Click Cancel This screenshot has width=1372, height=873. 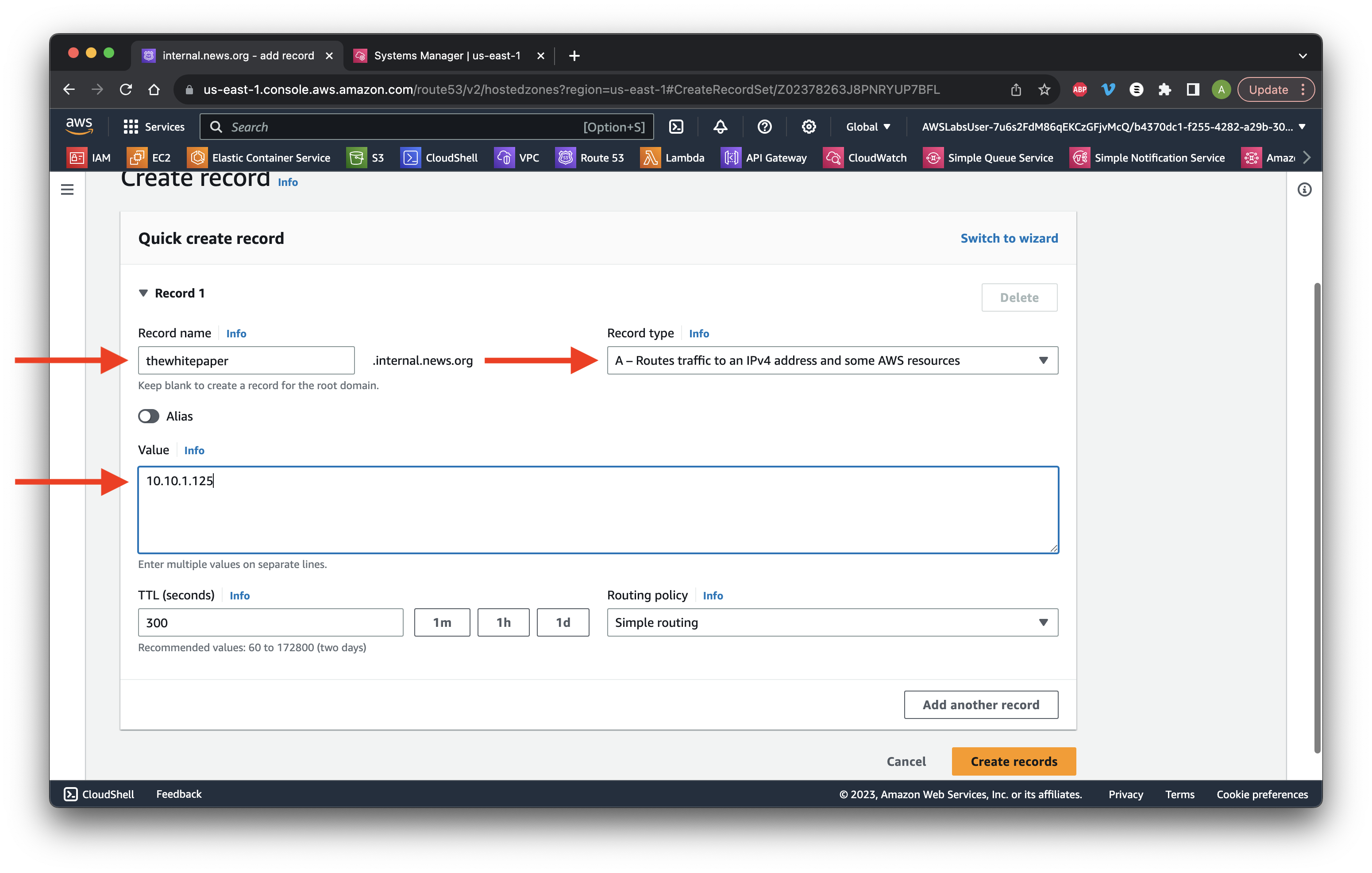point(906,761)
